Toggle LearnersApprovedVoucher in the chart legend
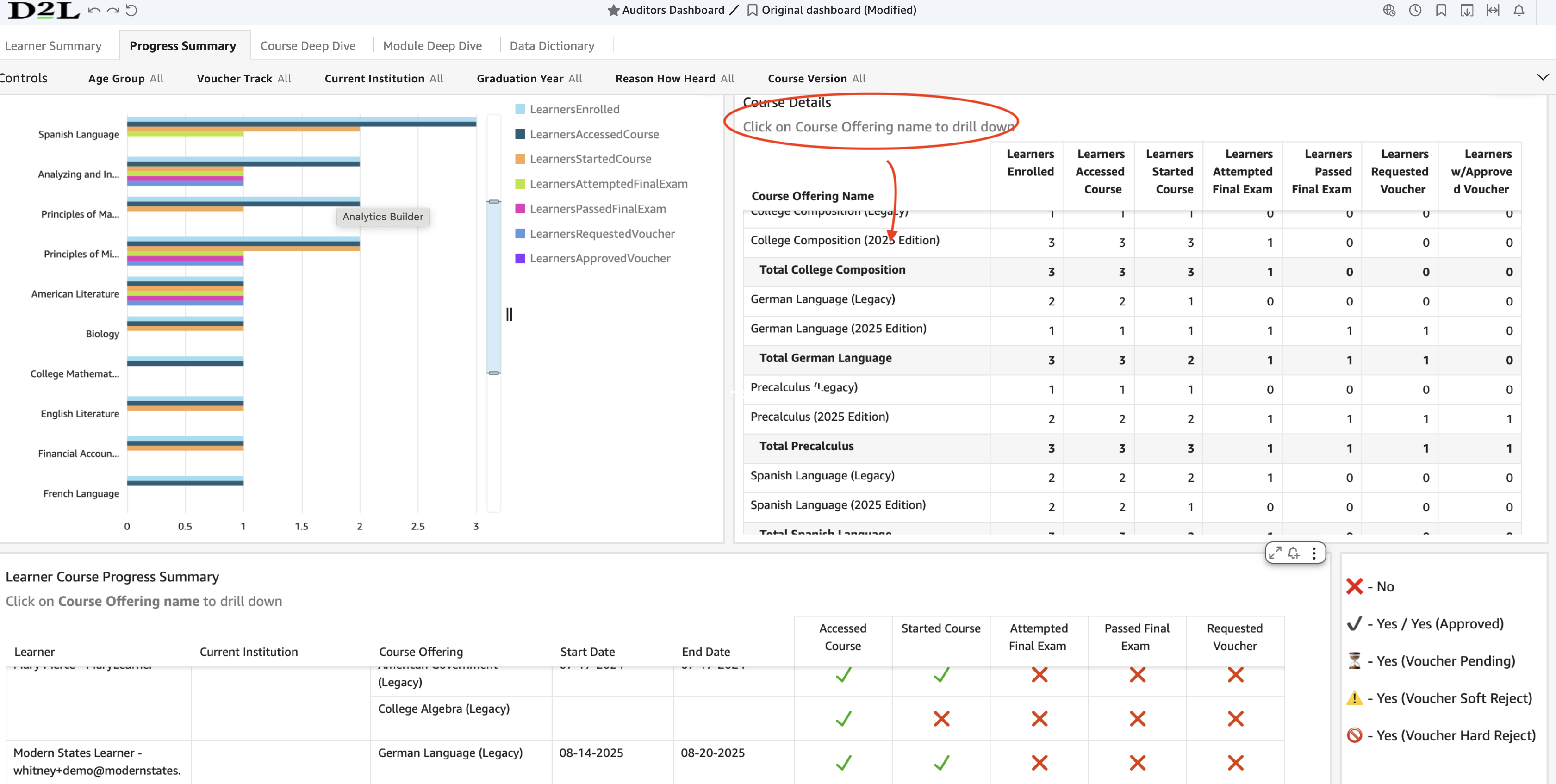The width and height of the screenshot is (1556, 784). (592, 258)
